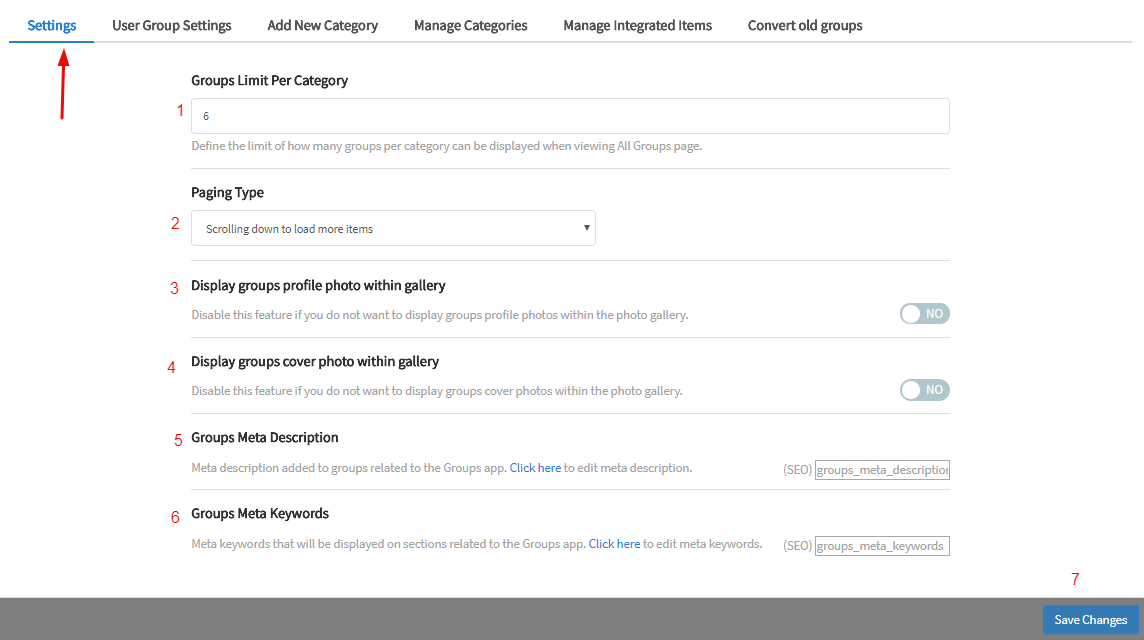
Task: Select the Manage Integrated Items tab
Action: (637, 25)
